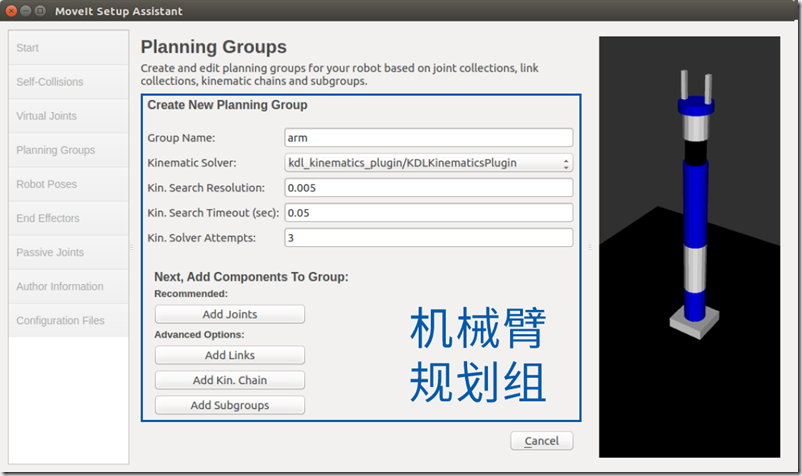Click the Add Joints button

(x=230, y=314)
